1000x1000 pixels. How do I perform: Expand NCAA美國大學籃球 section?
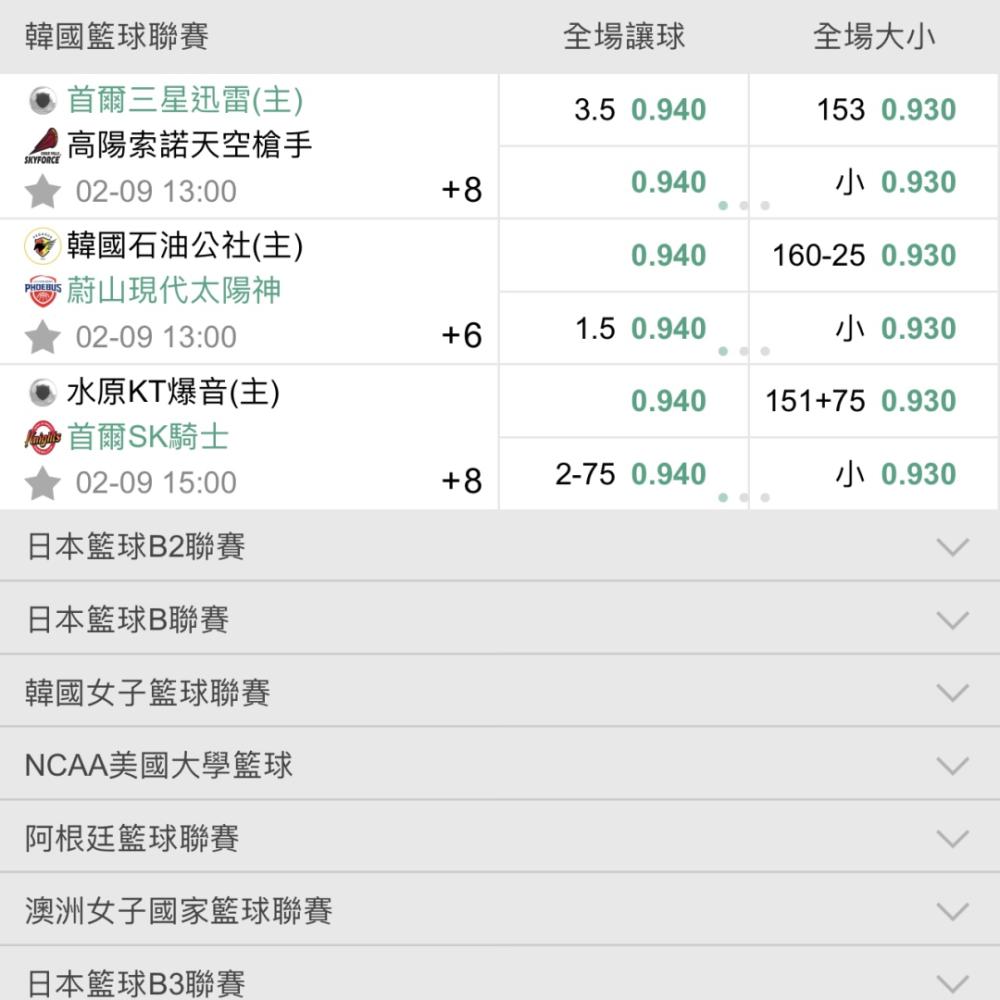pyautogui.click(x=500, y=765)
